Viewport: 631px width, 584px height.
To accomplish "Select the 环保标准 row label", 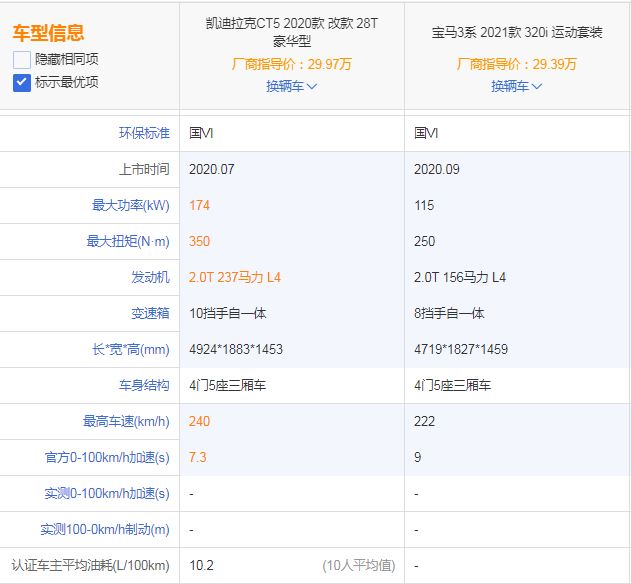I will 144,133.
